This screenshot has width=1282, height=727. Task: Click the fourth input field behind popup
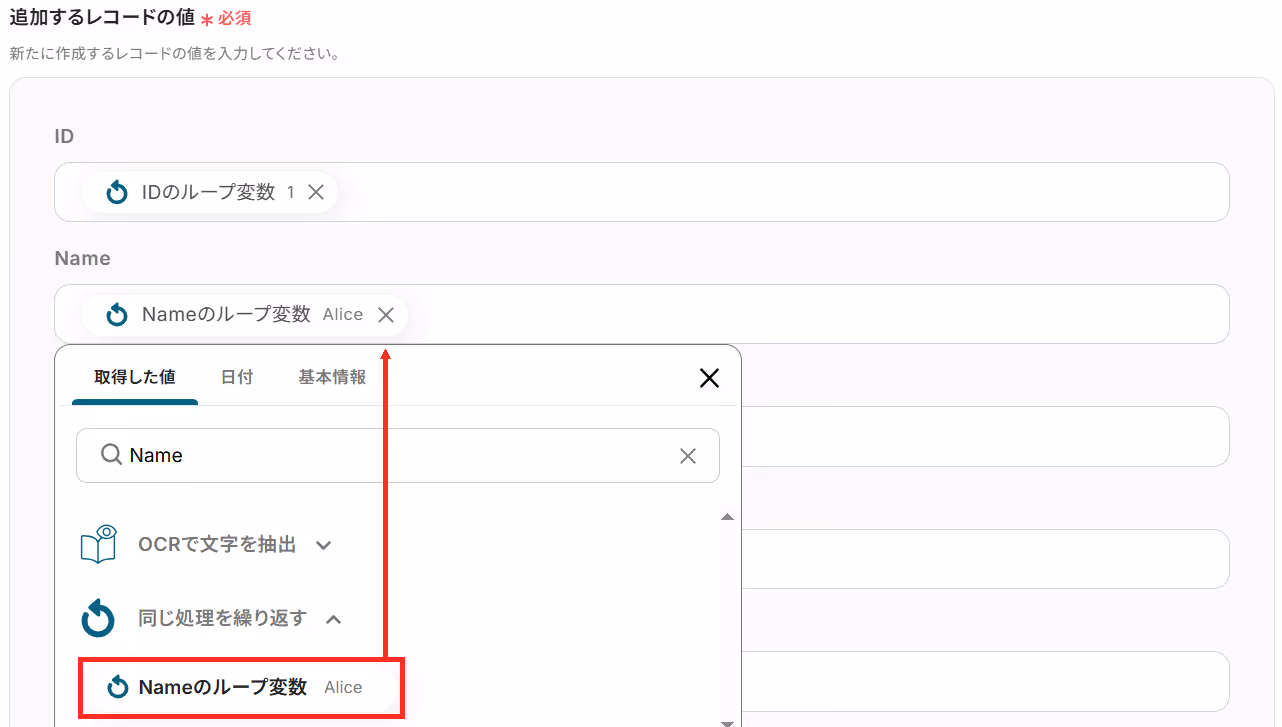click(985, 559)
